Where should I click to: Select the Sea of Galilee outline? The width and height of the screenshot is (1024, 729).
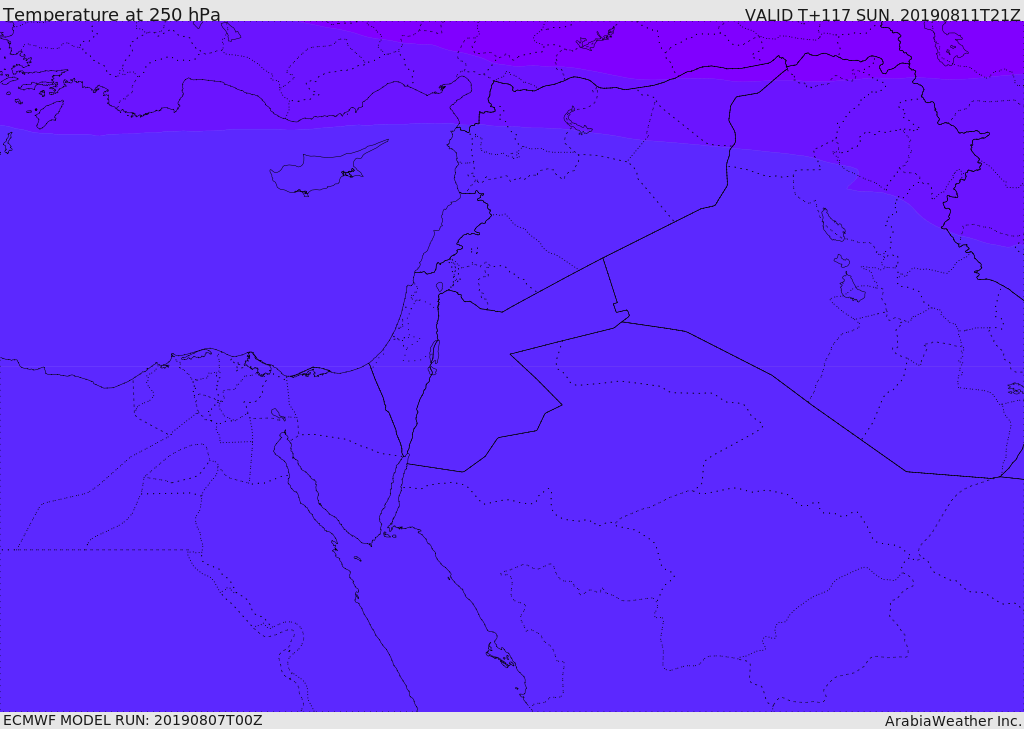(x=439, y=287)
